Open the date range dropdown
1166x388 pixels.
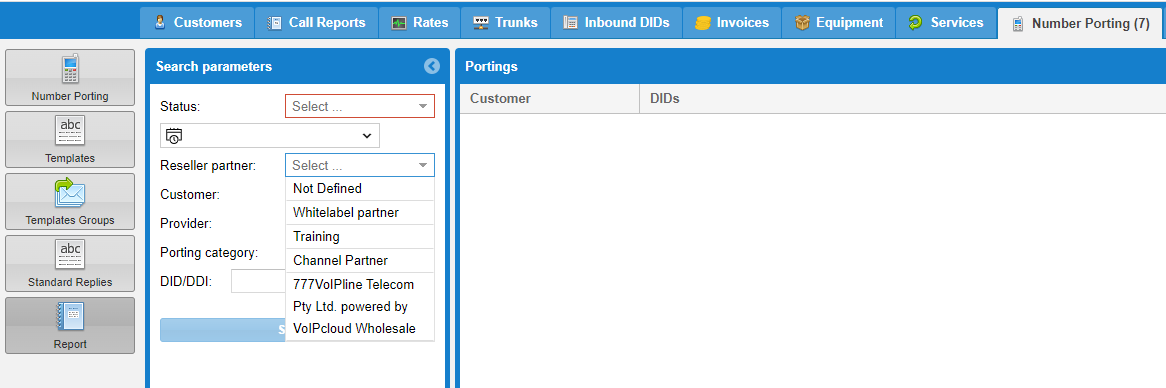[270, 135]
